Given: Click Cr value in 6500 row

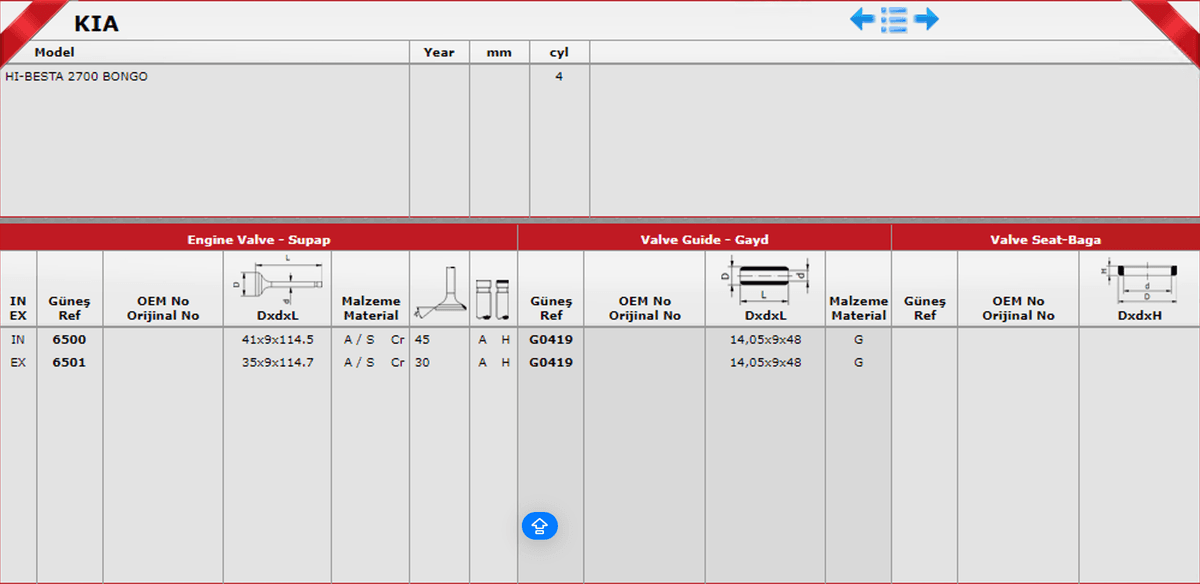Looking at the screenshot, I should click(397, 340).
